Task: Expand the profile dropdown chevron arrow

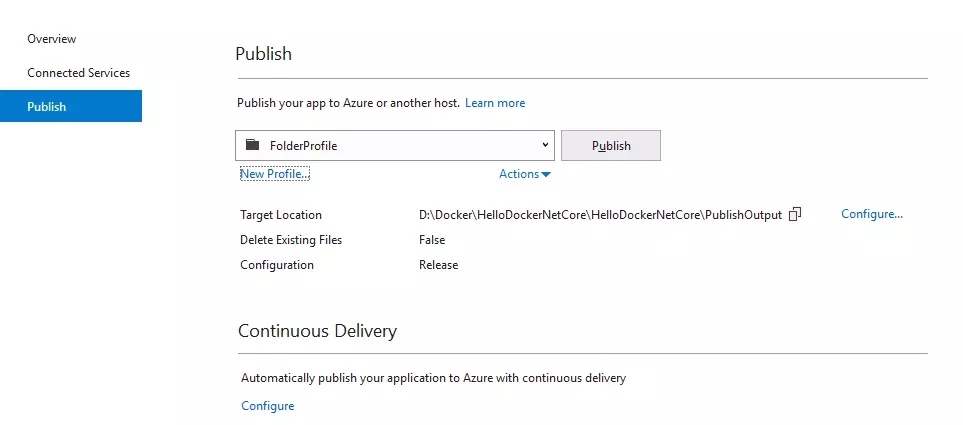Action: (545, 145)
